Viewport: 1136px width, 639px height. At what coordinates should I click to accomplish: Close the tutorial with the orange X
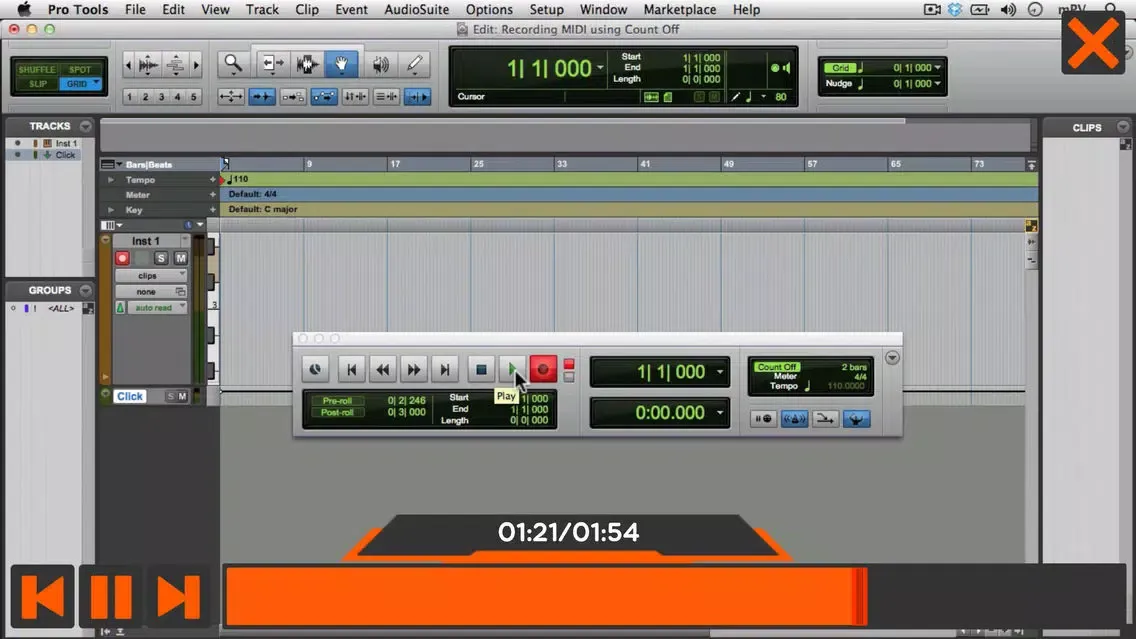[1093, 43]
